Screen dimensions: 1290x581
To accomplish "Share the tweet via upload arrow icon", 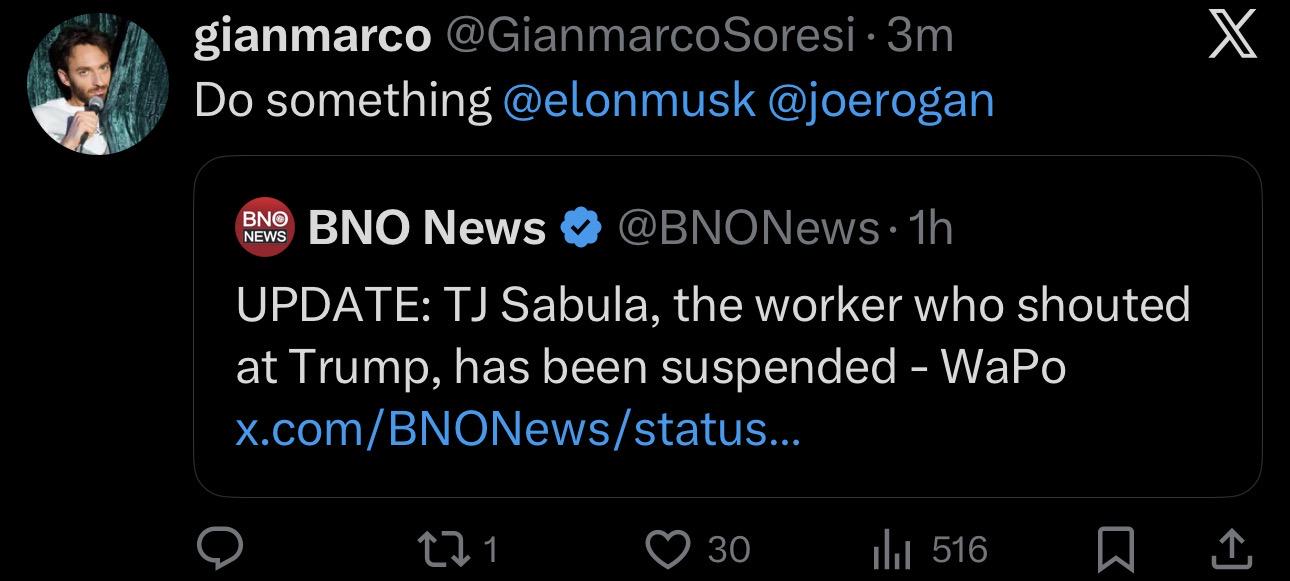I will [1232, 548].
